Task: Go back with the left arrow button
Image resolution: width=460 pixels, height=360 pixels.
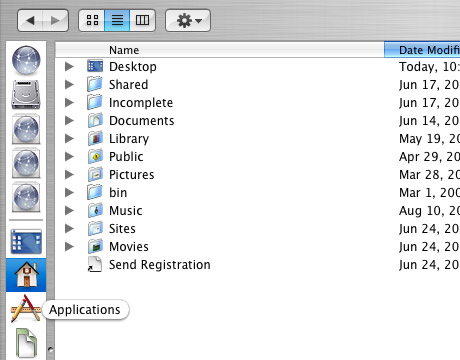Action: pos(30,21)
